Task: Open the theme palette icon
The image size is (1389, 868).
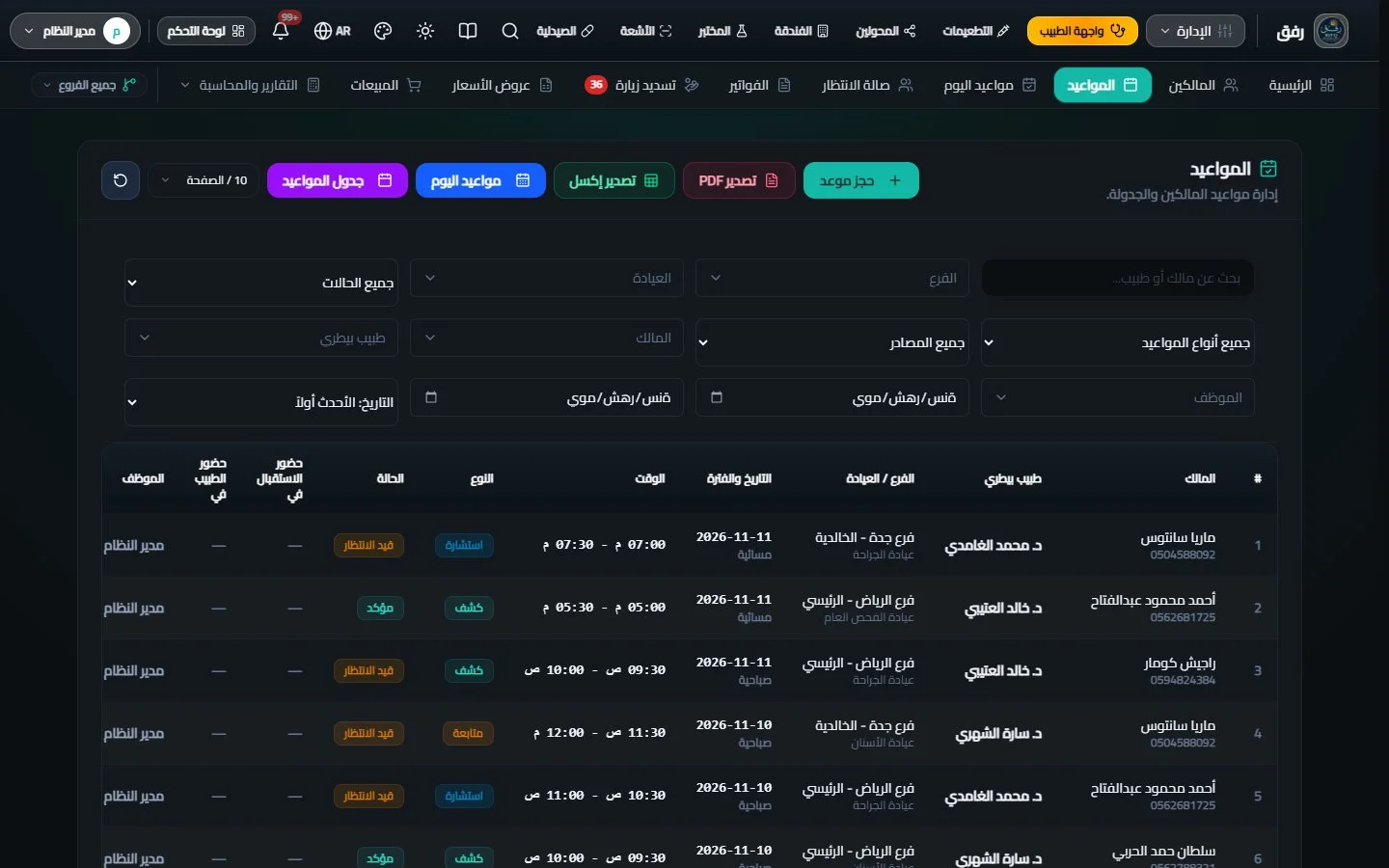Action: (383, 31)
